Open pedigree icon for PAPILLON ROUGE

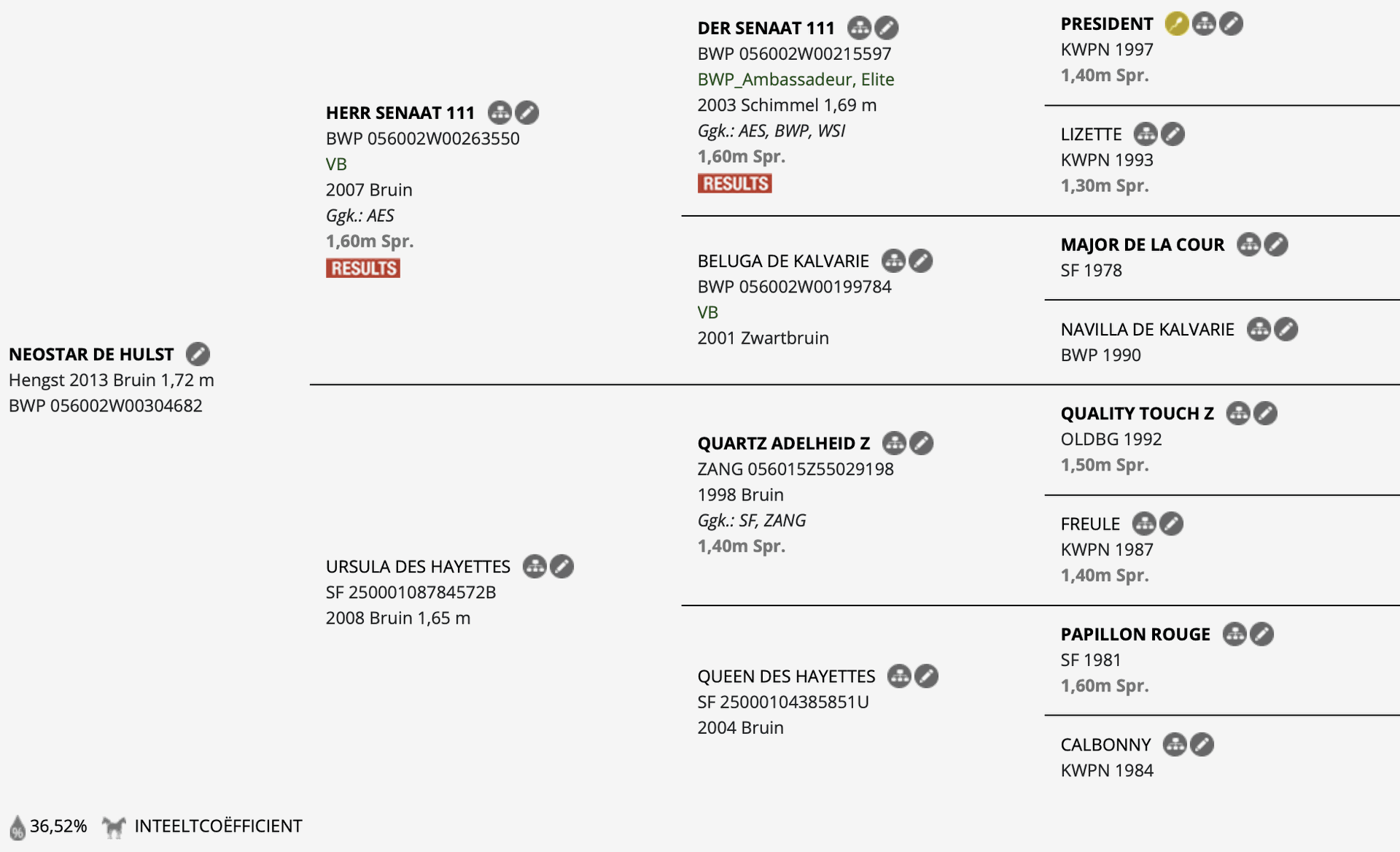pos(1234,635)
